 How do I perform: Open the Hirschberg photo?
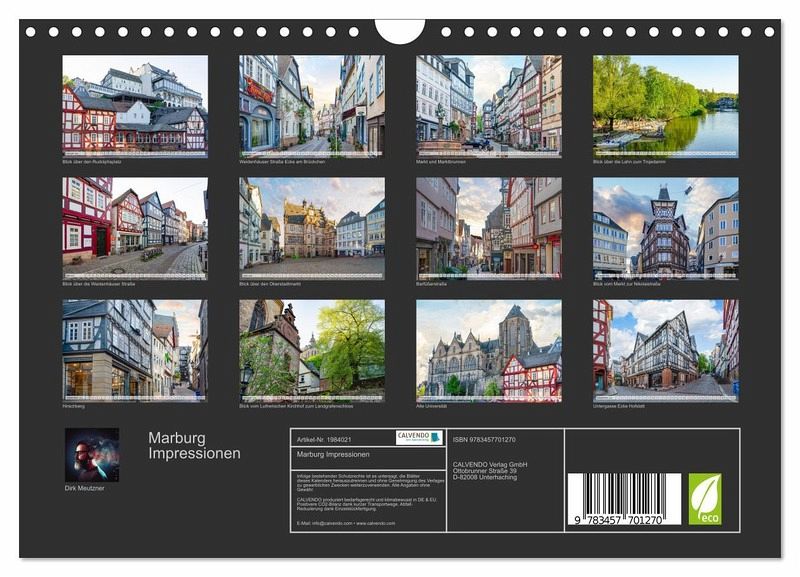[135, 350]
